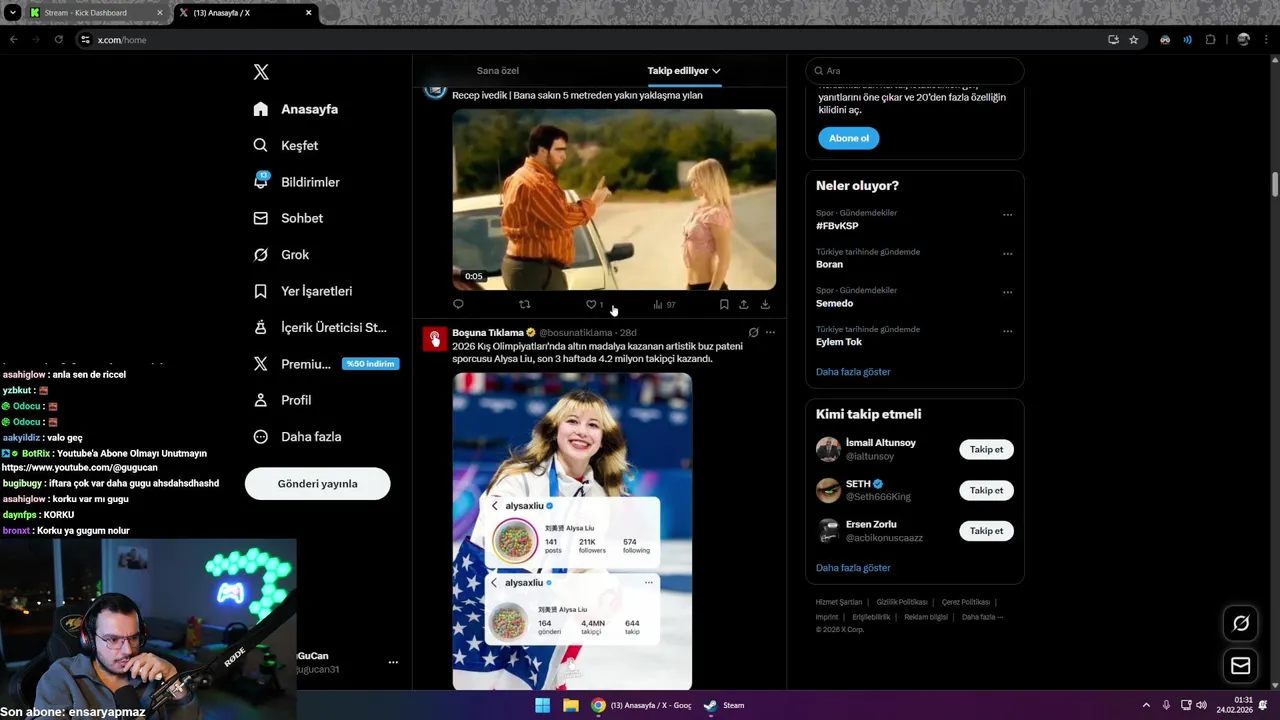Follow İsmail Altunsoy
The height and width of the screenshot is (720, 1280).
point(986,449)
